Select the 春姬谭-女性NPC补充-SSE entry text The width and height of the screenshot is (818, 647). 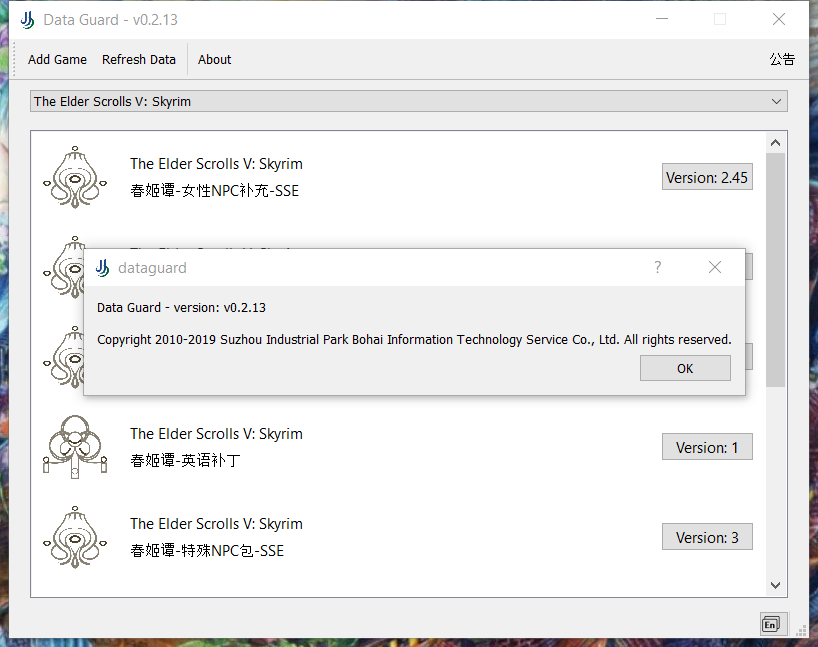tap(214, 191)
